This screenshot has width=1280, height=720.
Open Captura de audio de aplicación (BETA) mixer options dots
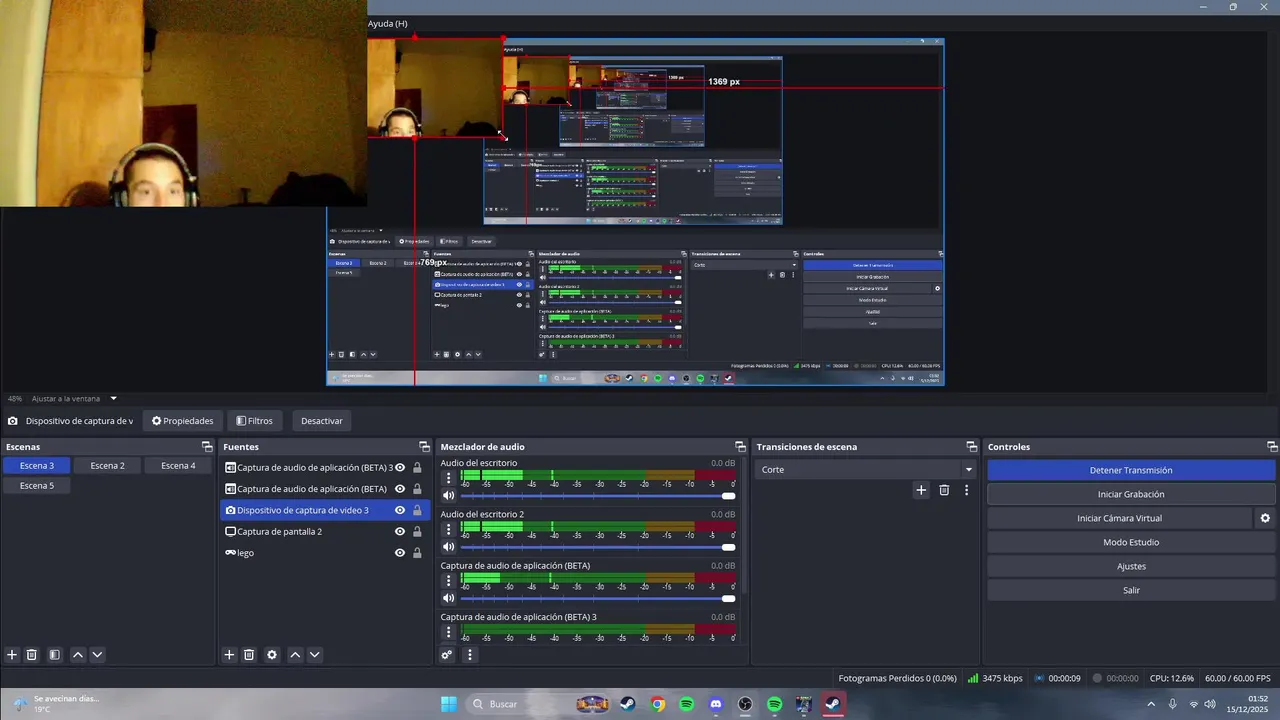click(x=448, y=580)
